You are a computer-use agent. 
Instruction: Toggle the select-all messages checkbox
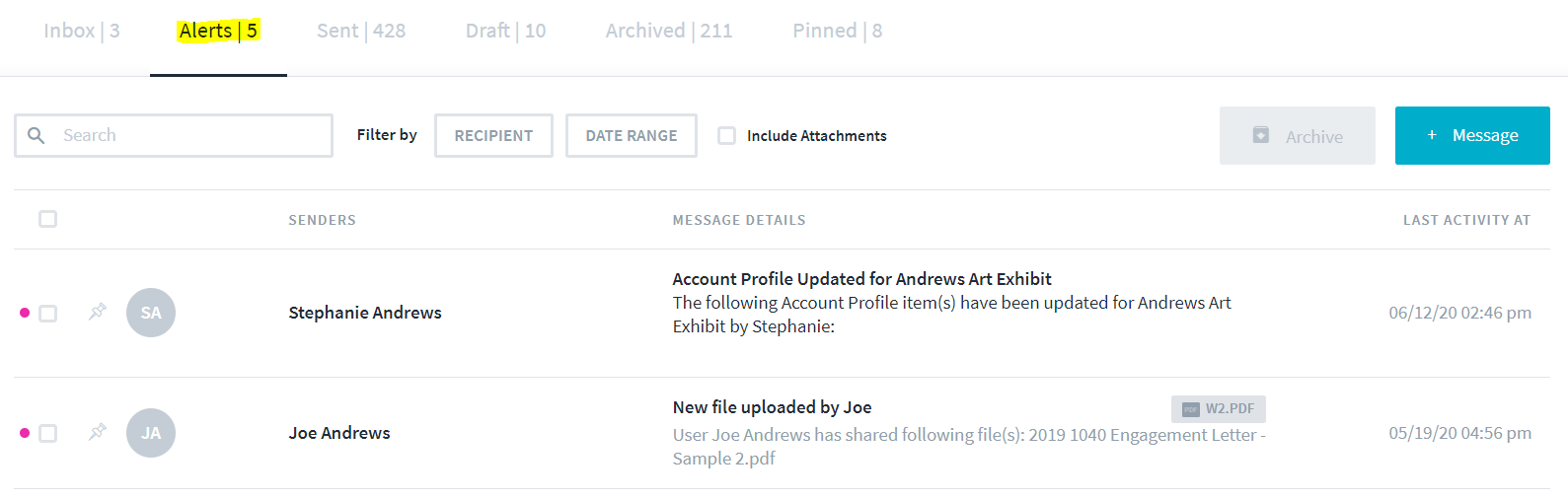pos(47,219)
